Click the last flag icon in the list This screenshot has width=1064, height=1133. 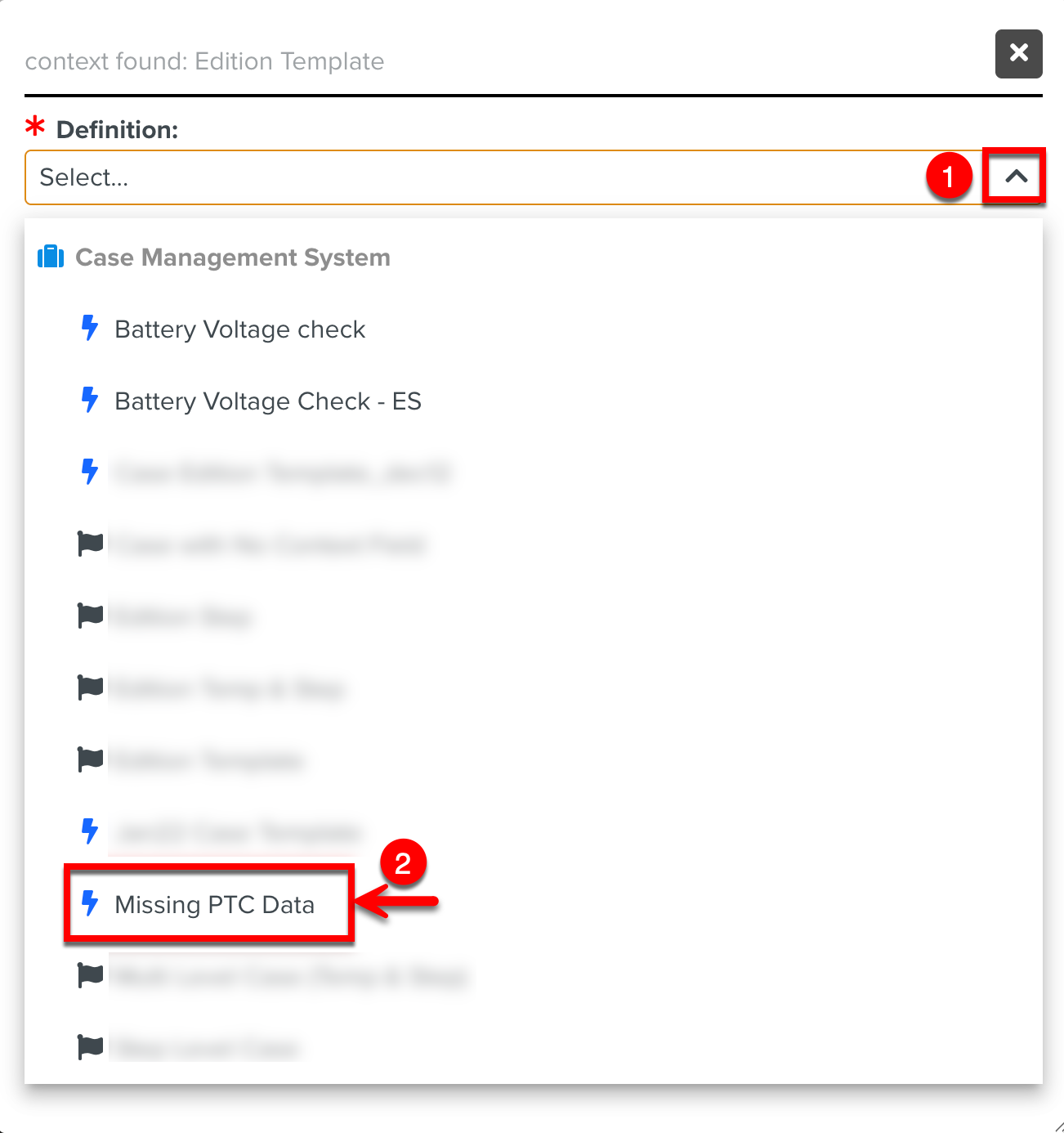pos(90,1047)
